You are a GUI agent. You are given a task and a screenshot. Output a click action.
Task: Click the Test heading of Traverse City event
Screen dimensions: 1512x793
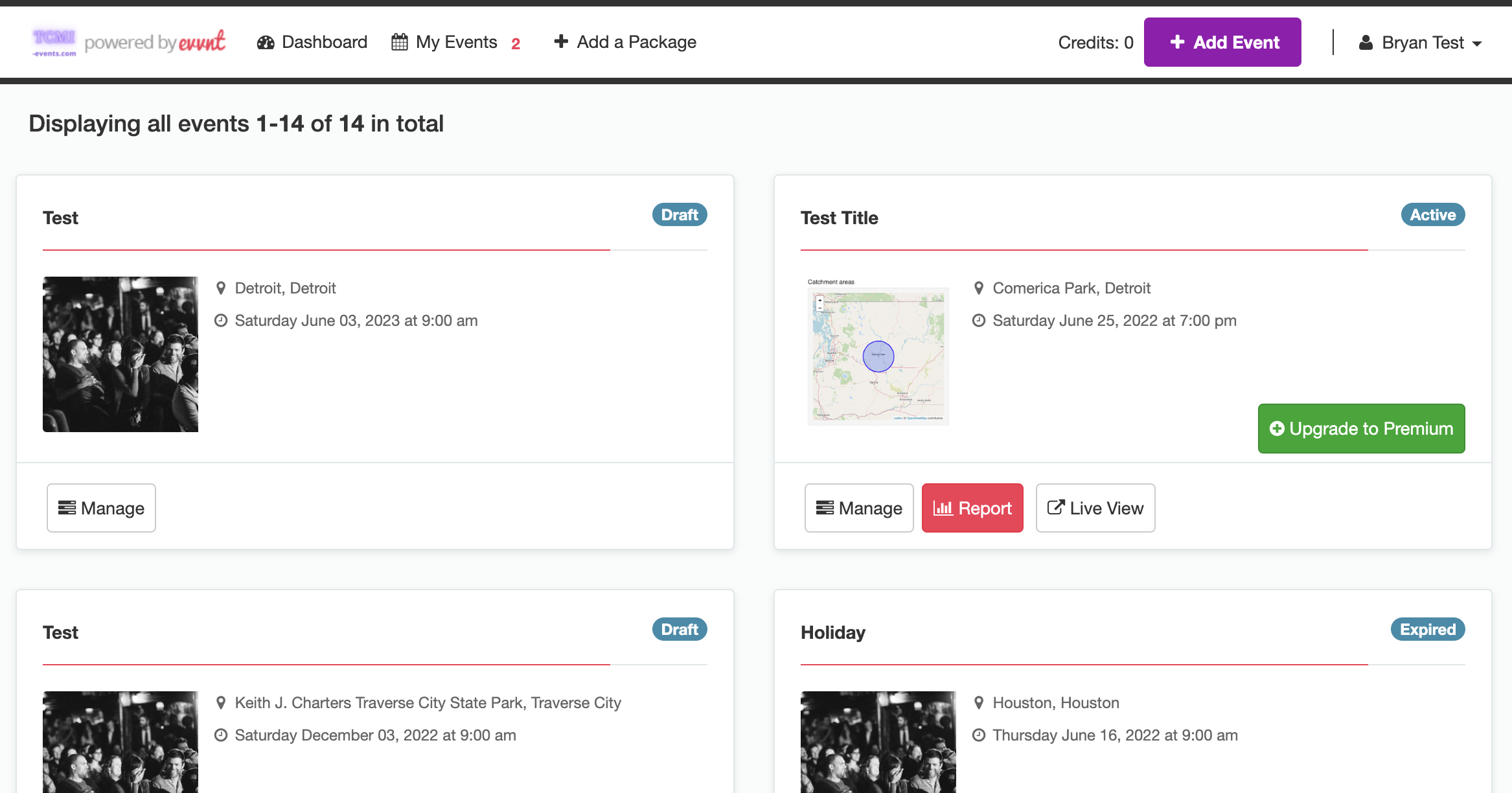coord(60,632)
